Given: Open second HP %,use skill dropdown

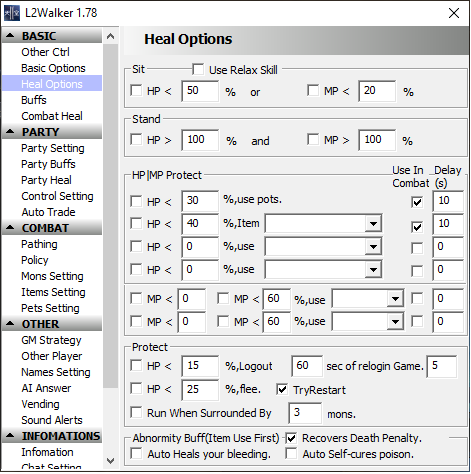Looking at the screenshot, I should pyautogui.click(x=373, y=270).
